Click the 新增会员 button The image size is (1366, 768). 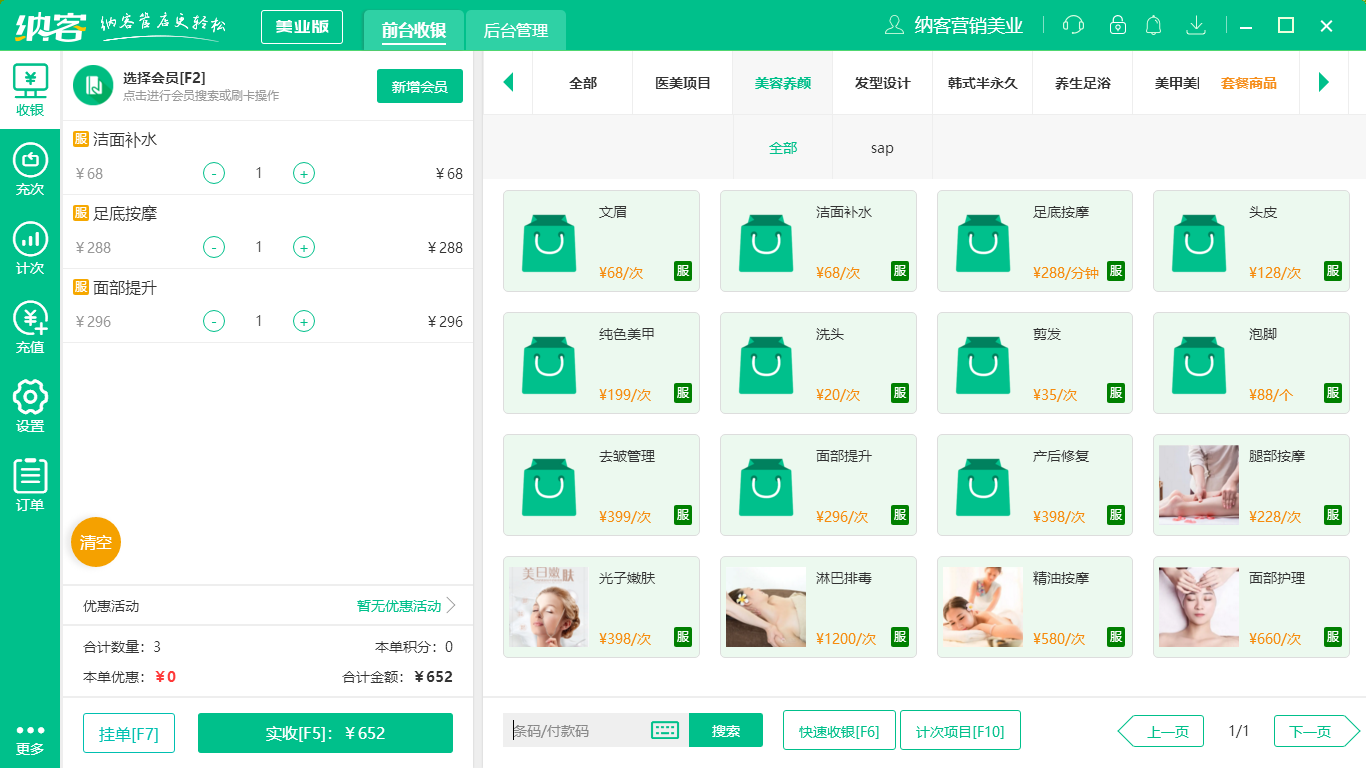(419, 87)
